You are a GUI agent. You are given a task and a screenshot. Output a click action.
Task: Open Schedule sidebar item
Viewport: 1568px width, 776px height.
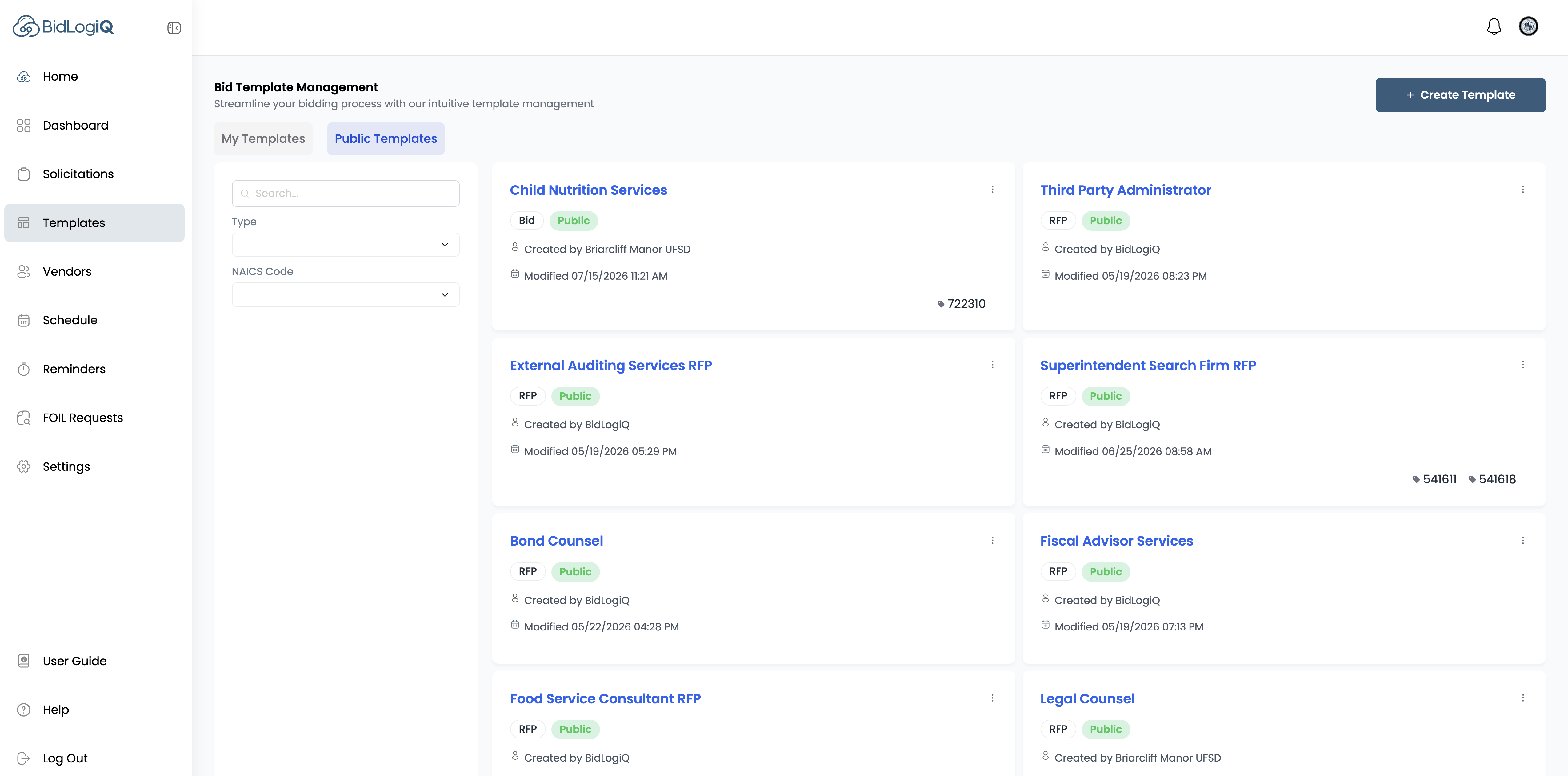[94, 320]
